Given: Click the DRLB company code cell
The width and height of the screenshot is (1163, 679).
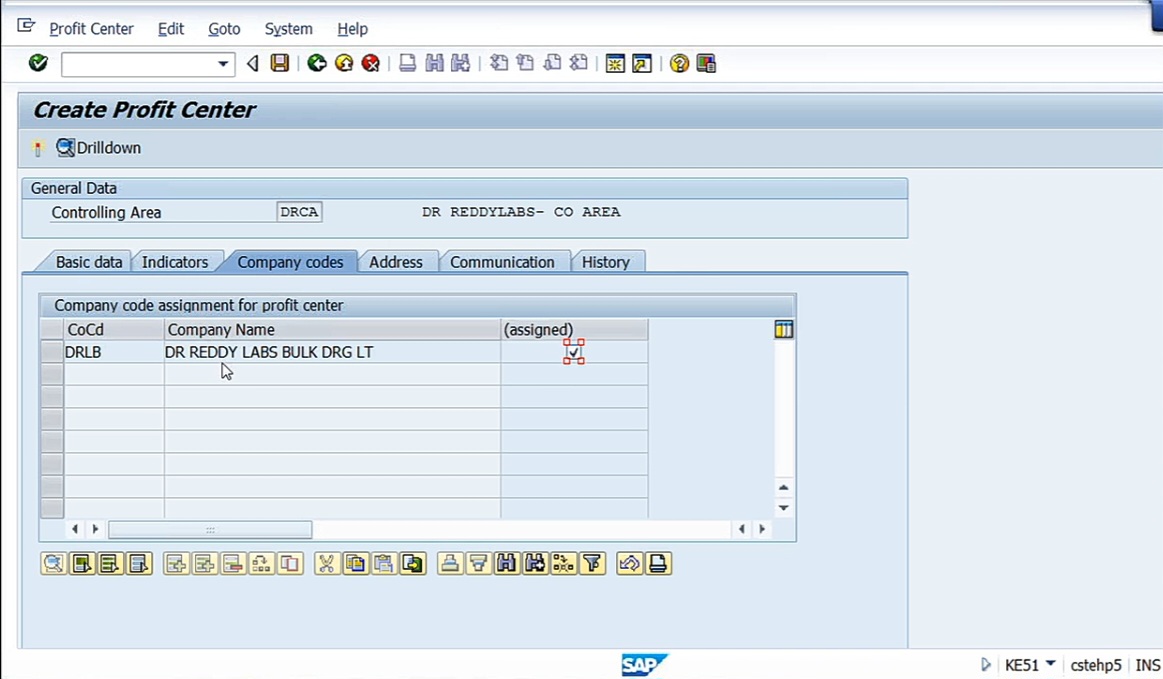Looking at the screenshot, I should (113, 352).
